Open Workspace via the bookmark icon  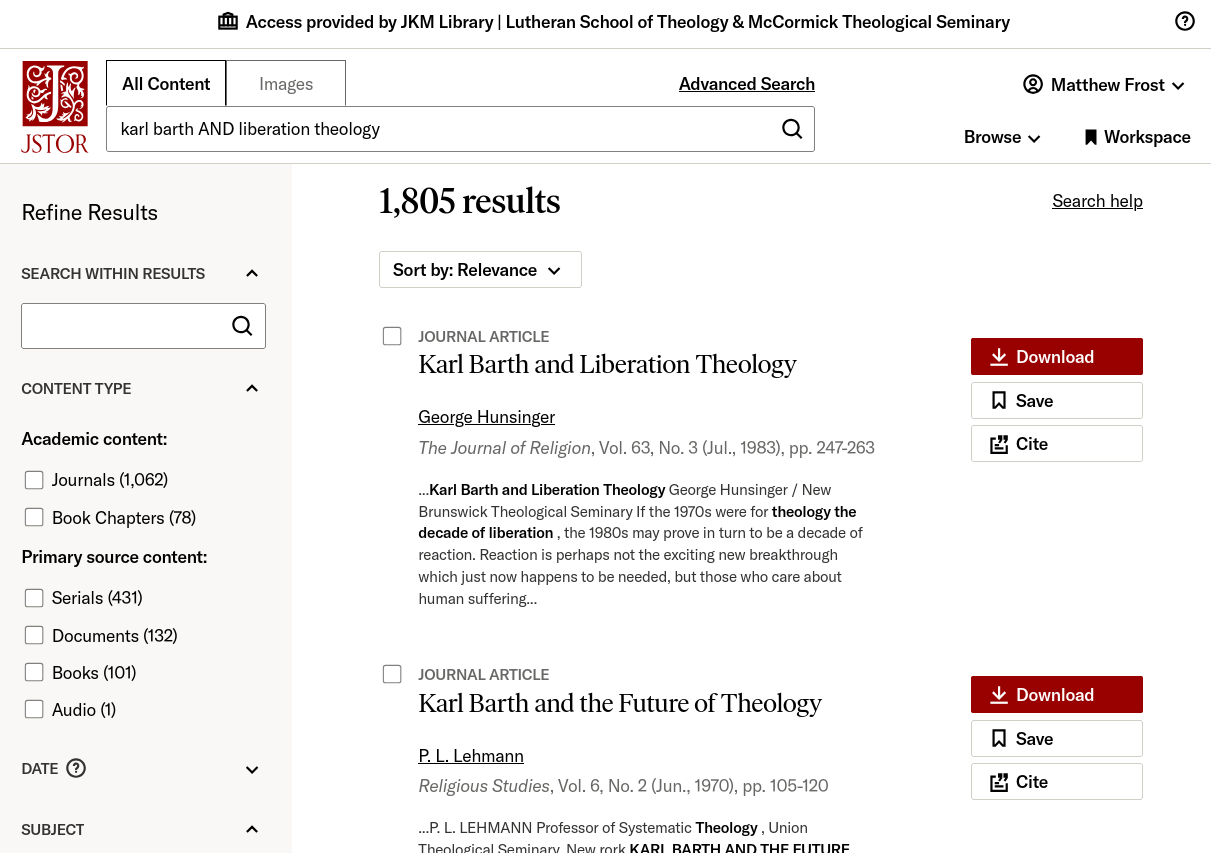pos(1091,136)
